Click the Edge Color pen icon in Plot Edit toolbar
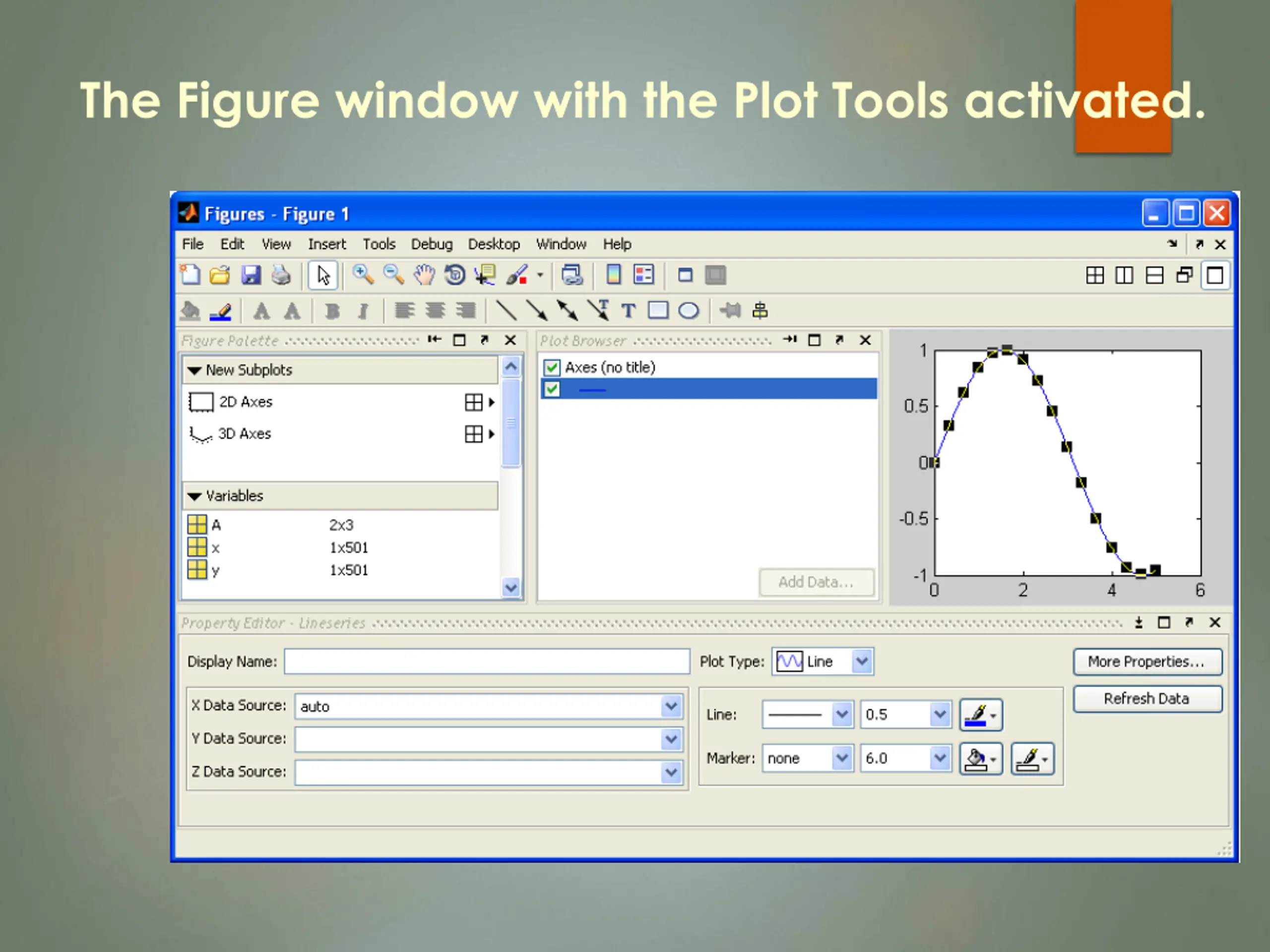Viewport: 1270px width, 952px height. pyautogui.click(x=220, y=311)
